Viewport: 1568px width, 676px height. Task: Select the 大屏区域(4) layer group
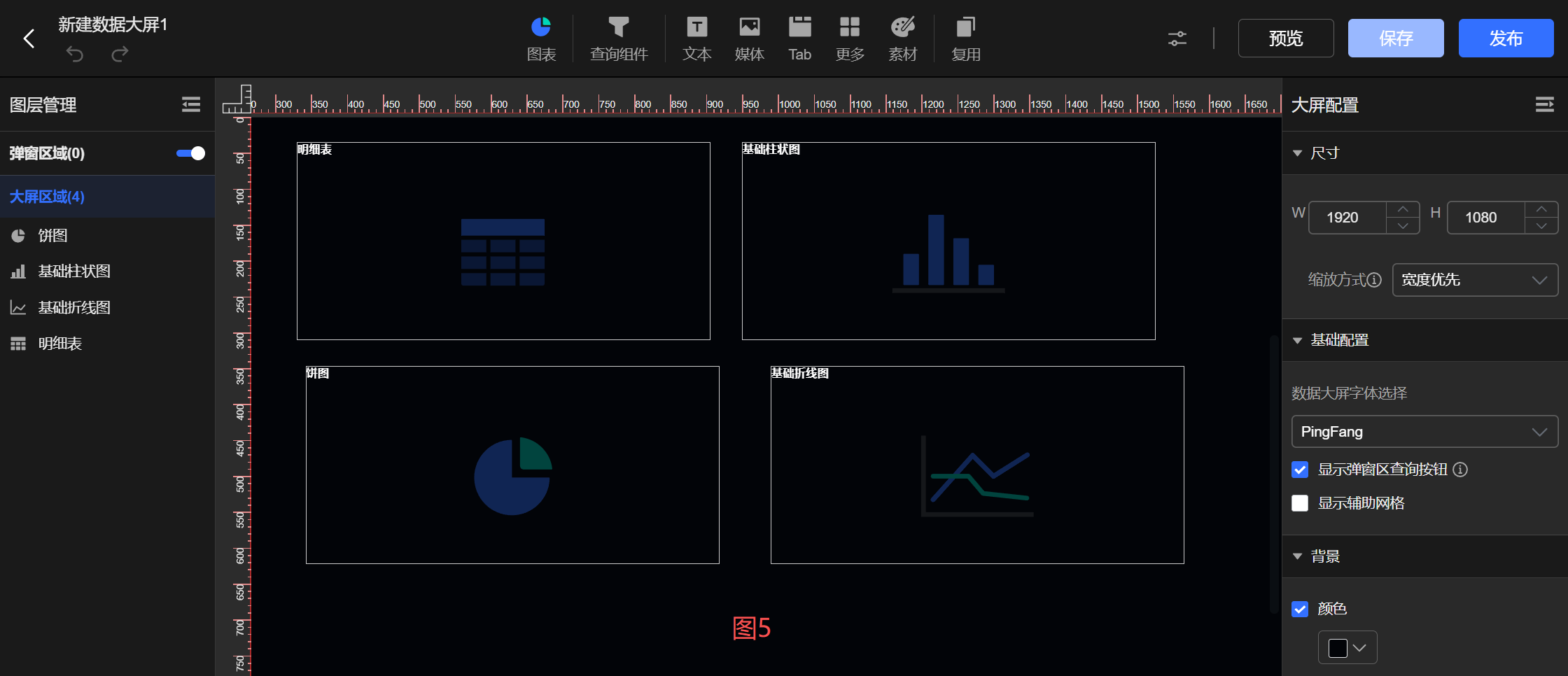pos(47,197)
